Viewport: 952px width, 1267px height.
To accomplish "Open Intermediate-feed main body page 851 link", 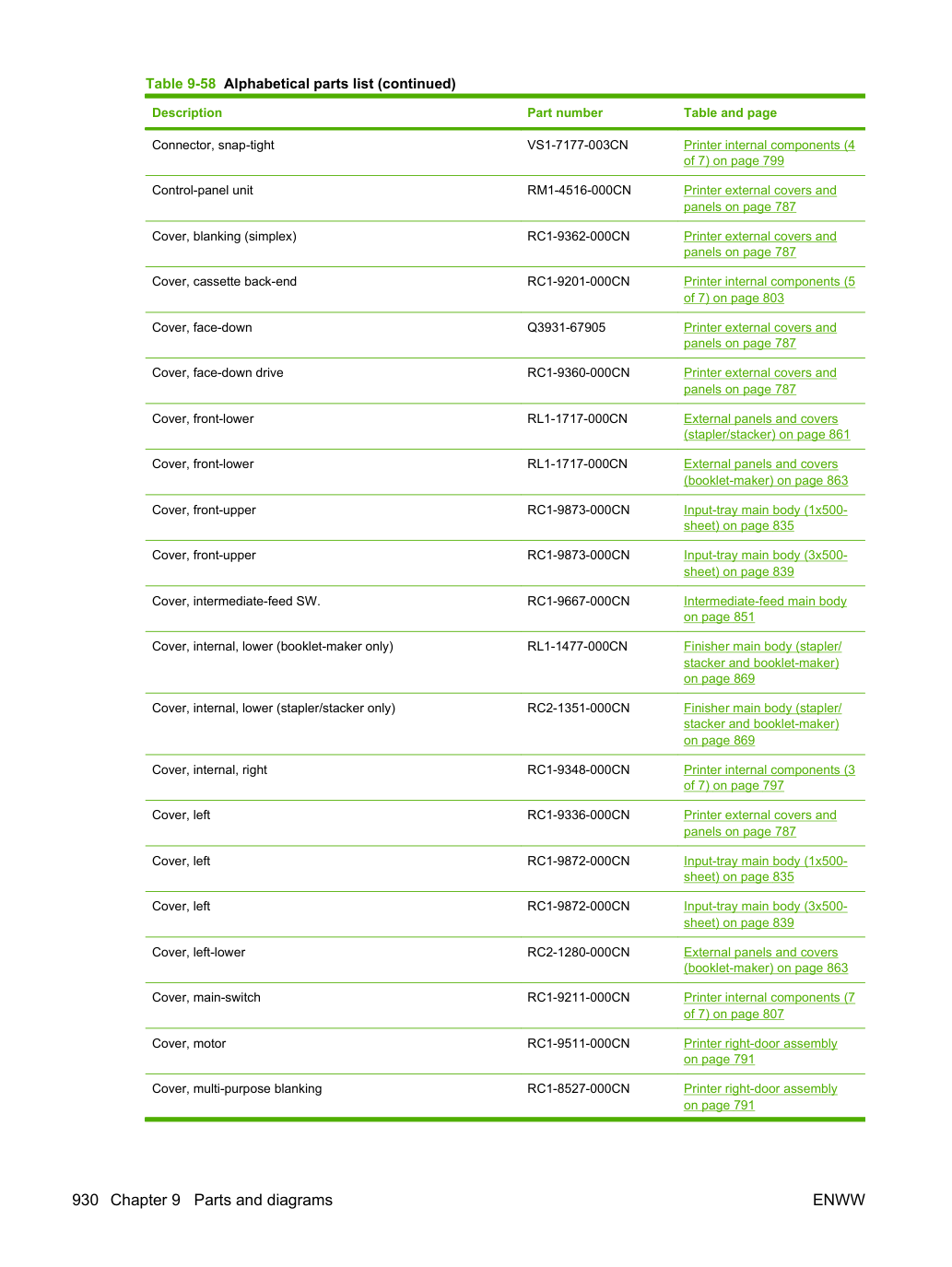I will 765,609.
